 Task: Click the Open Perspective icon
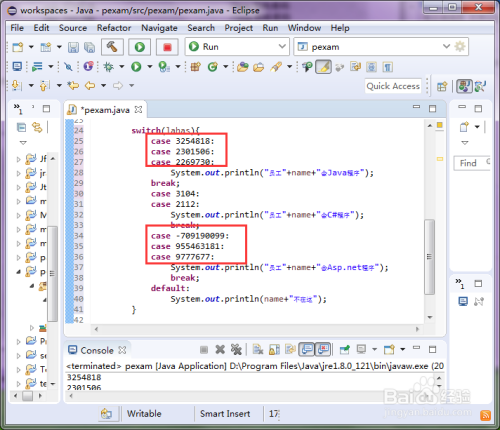click(442, 86)
